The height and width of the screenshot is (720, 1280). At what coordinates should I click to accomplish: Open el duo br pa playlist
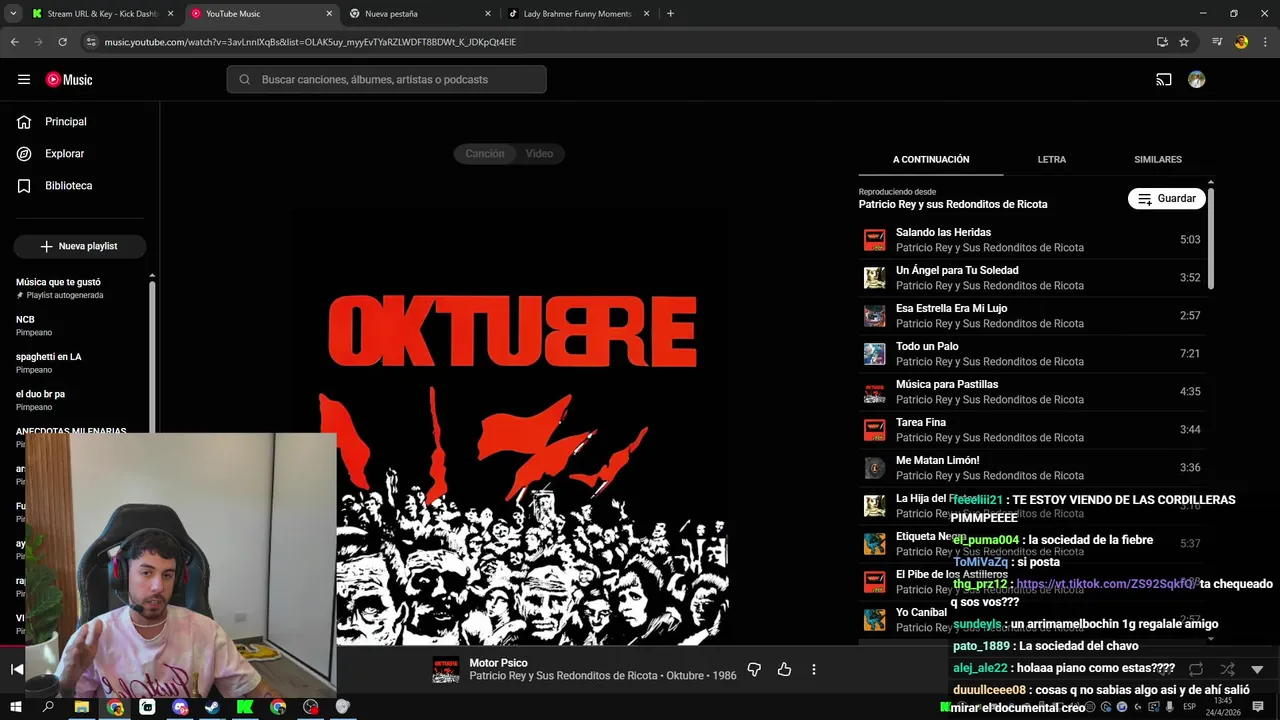pos(78,400)
